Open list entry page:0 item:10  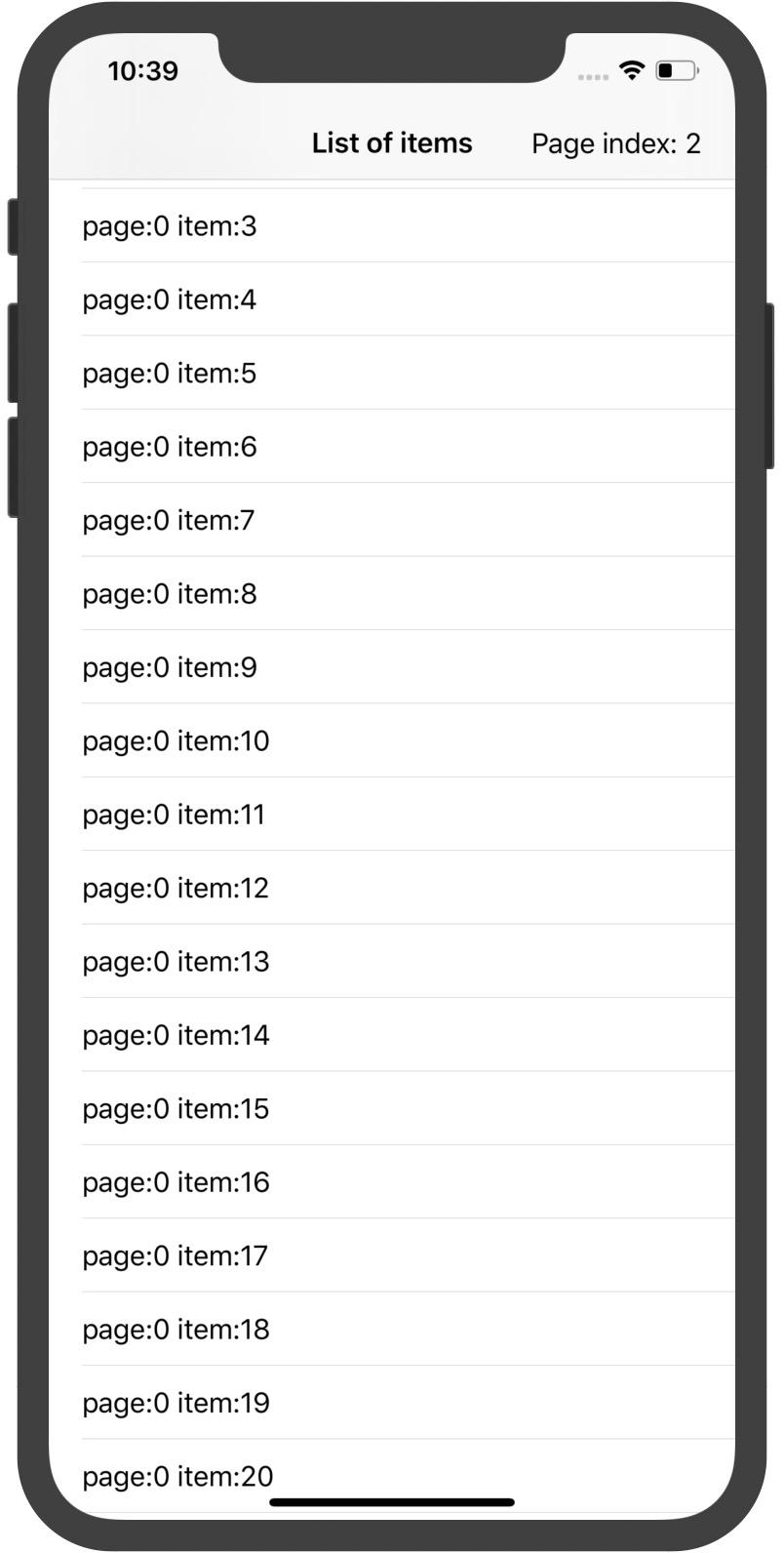click(392, 741)
